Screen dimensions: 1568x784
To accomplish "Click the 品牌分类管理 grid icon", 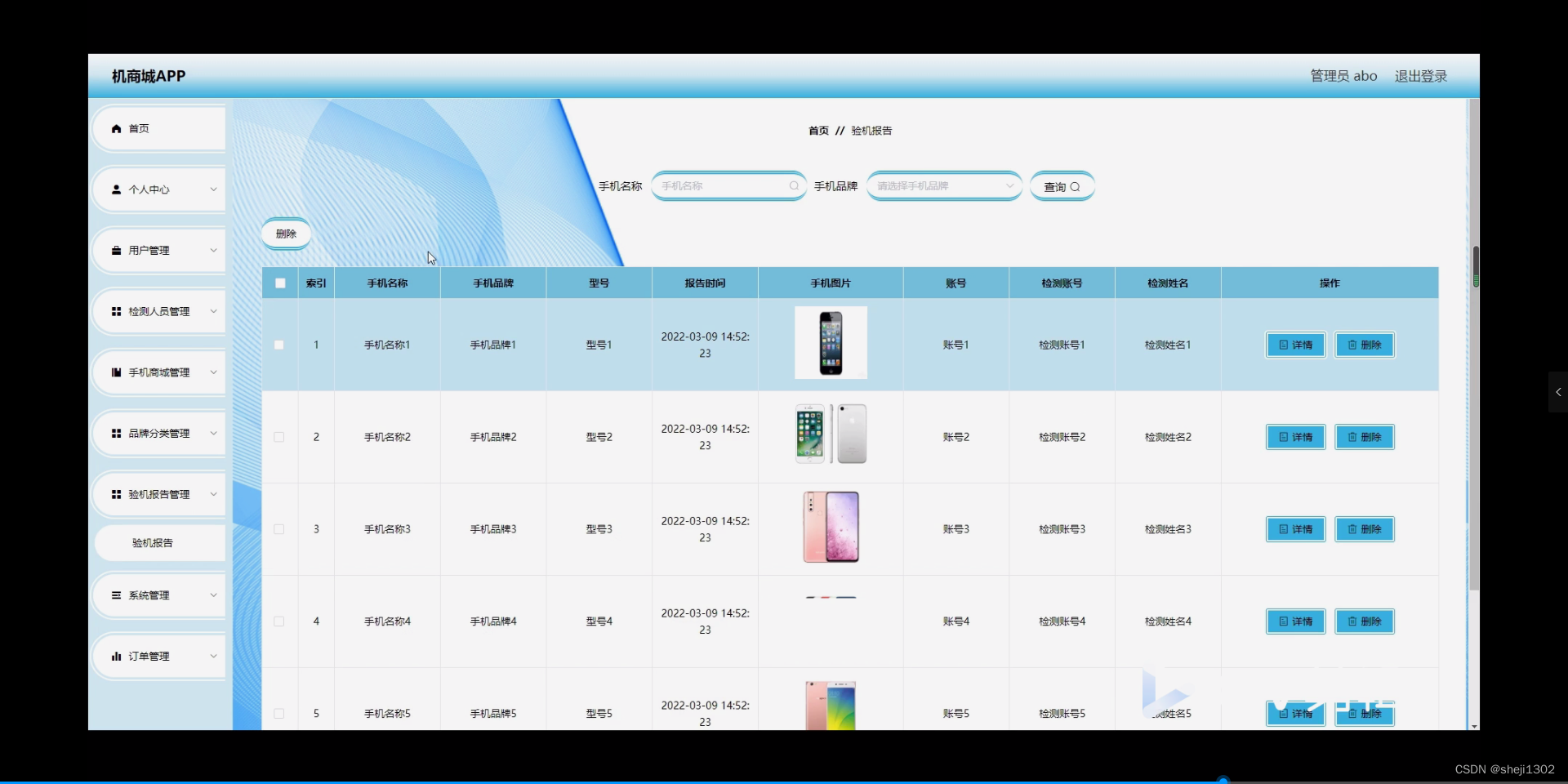I will click(x=116, y=433).
